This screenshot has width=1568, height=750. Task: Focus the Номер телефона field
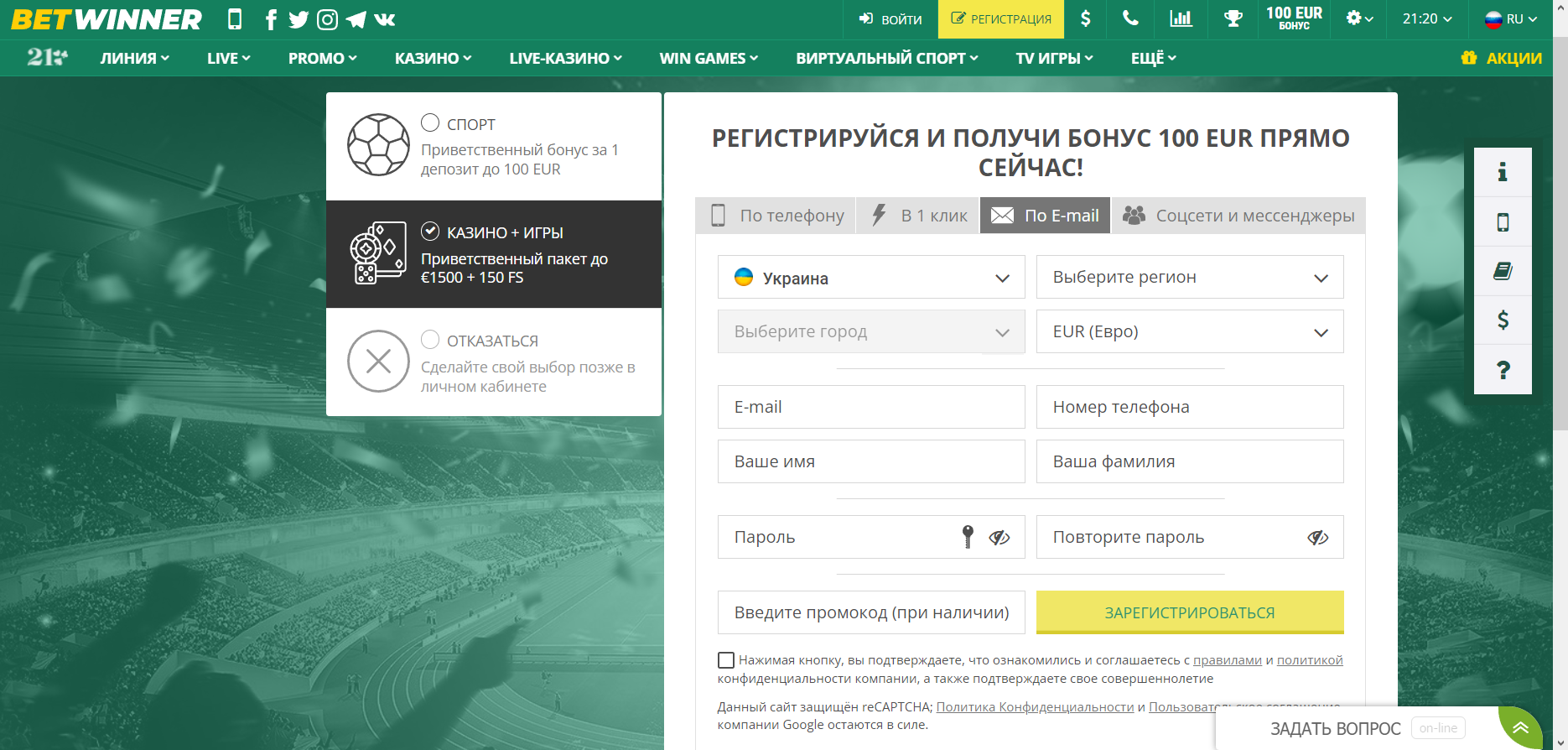click(x=1190, y=407)
